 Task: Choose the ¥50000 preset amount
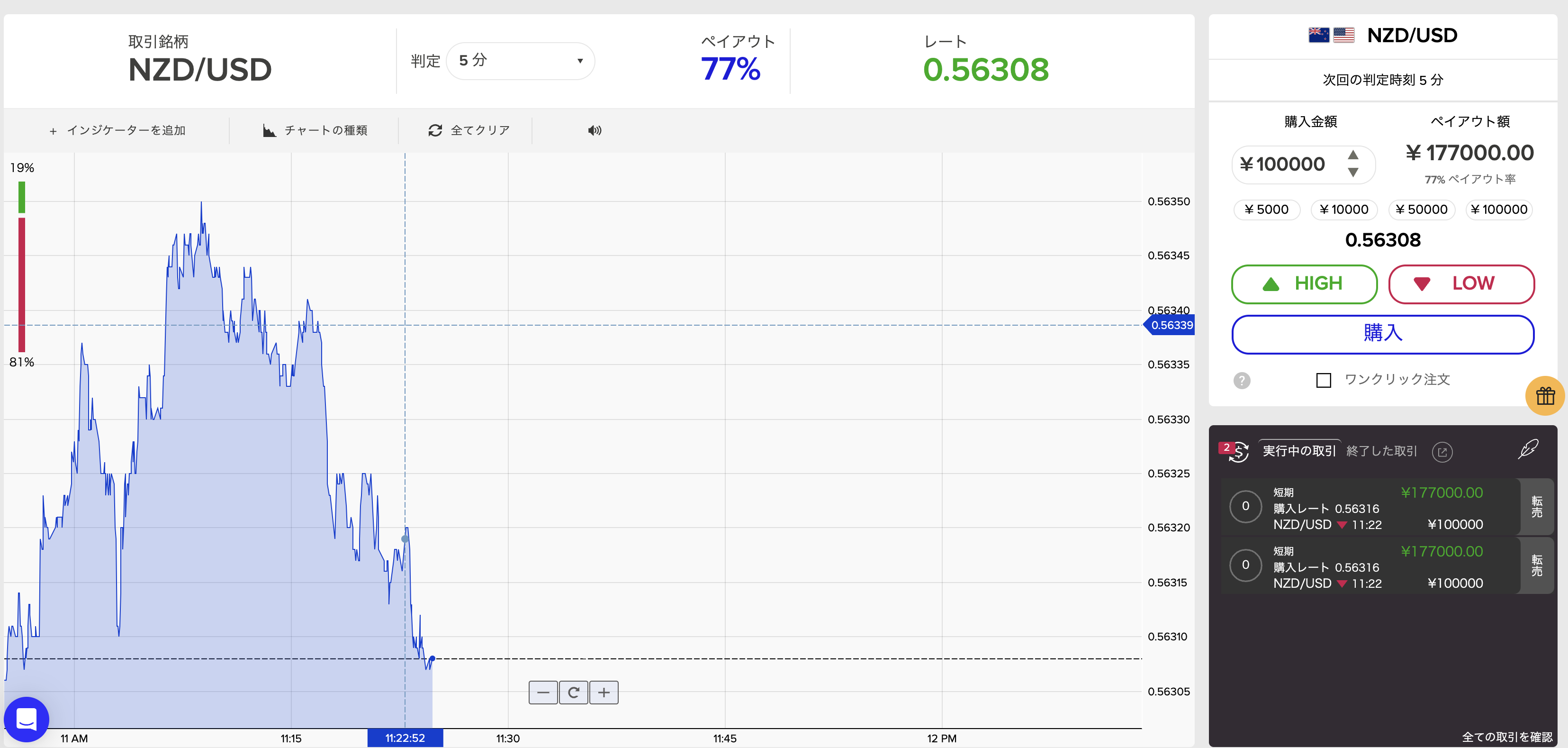[1421, 210]
